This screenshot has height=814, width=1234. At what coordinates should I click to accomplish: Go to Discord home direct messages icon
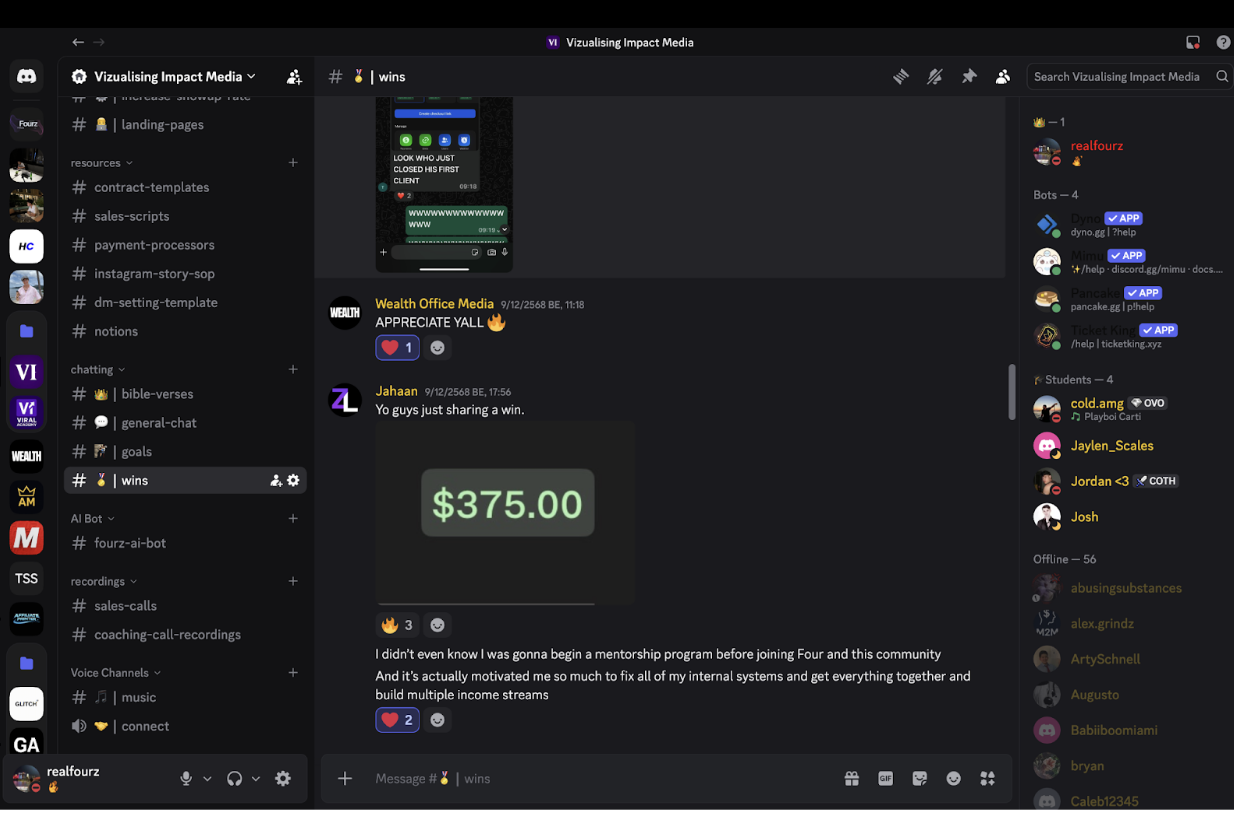[27, 76]
